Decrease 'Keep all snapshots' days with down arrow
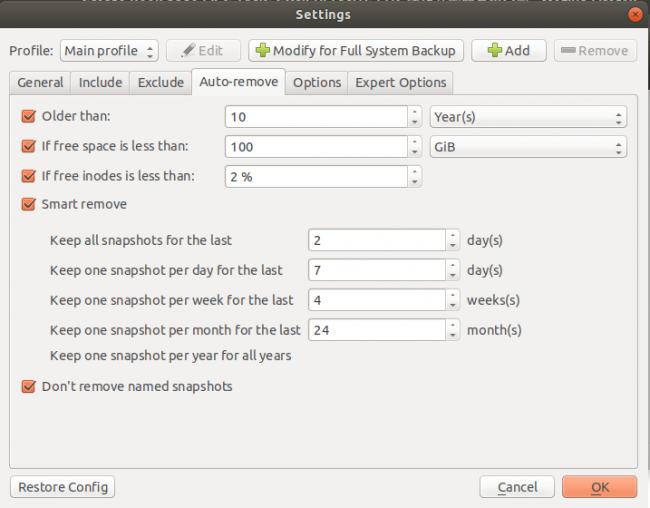650x508 pixels. click(x=453, y=245)
